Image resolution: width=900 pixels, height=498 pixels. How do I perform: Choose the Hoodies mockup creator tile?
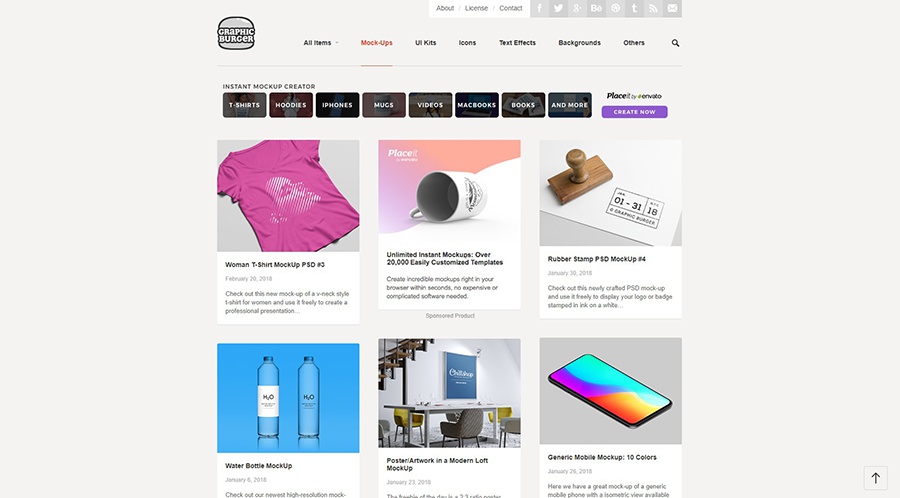pos(291,105)
